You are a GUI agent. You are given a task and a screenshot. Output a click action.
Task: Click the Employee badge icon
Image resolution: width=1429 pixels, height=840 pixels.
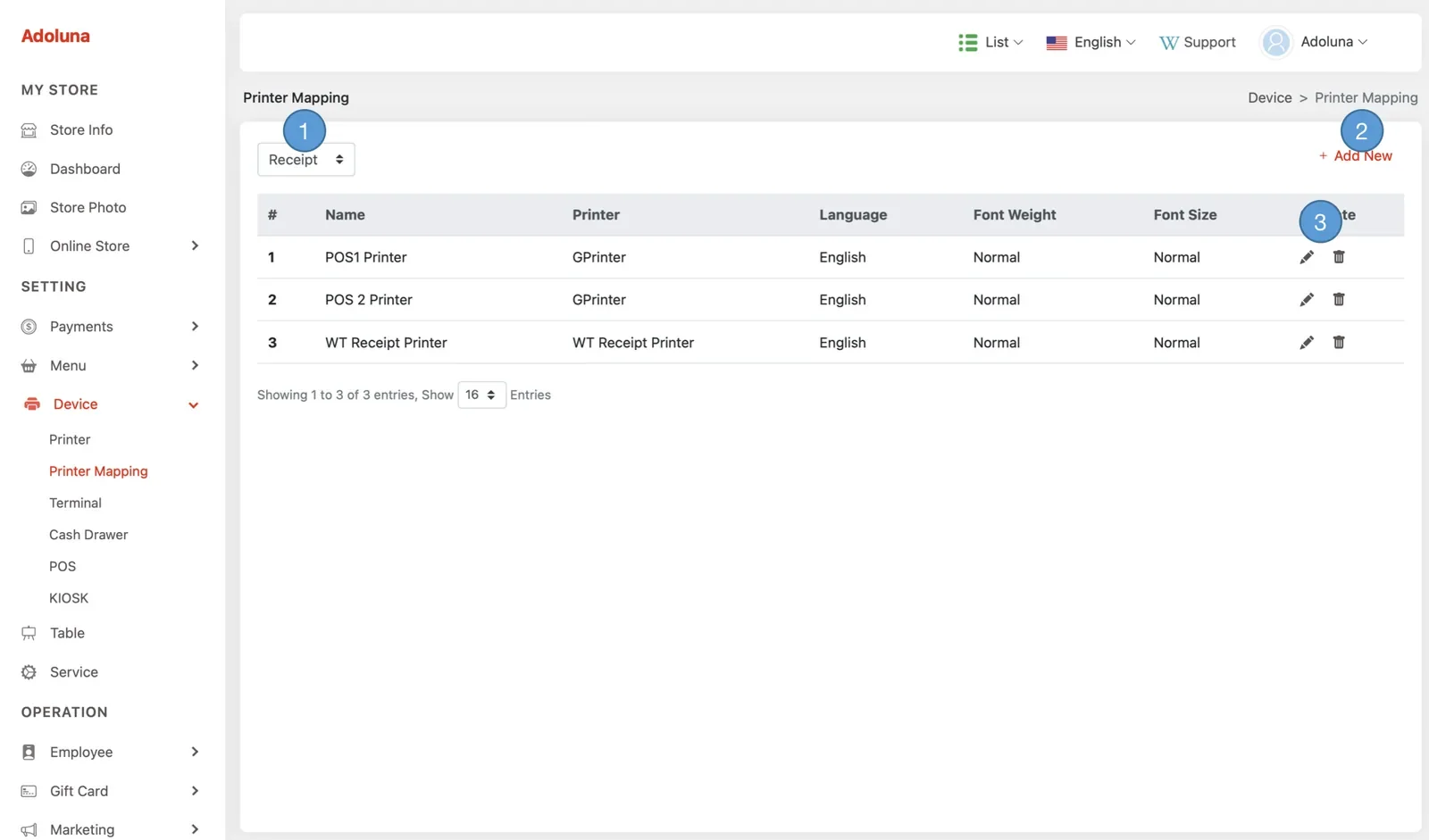29,753
